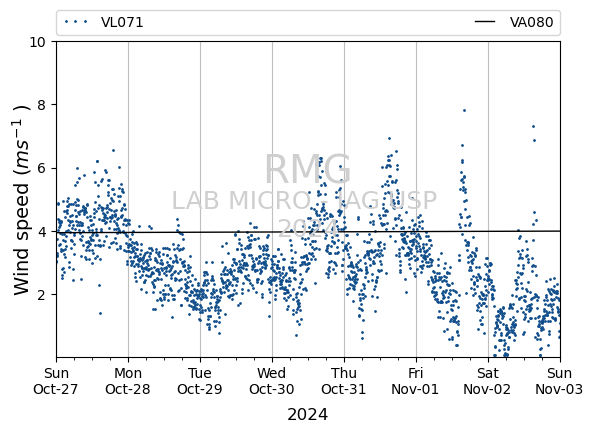Click the Sun Oct-27 x-axis label
Screen dimensions: 594x433
(x=56, y=381)
